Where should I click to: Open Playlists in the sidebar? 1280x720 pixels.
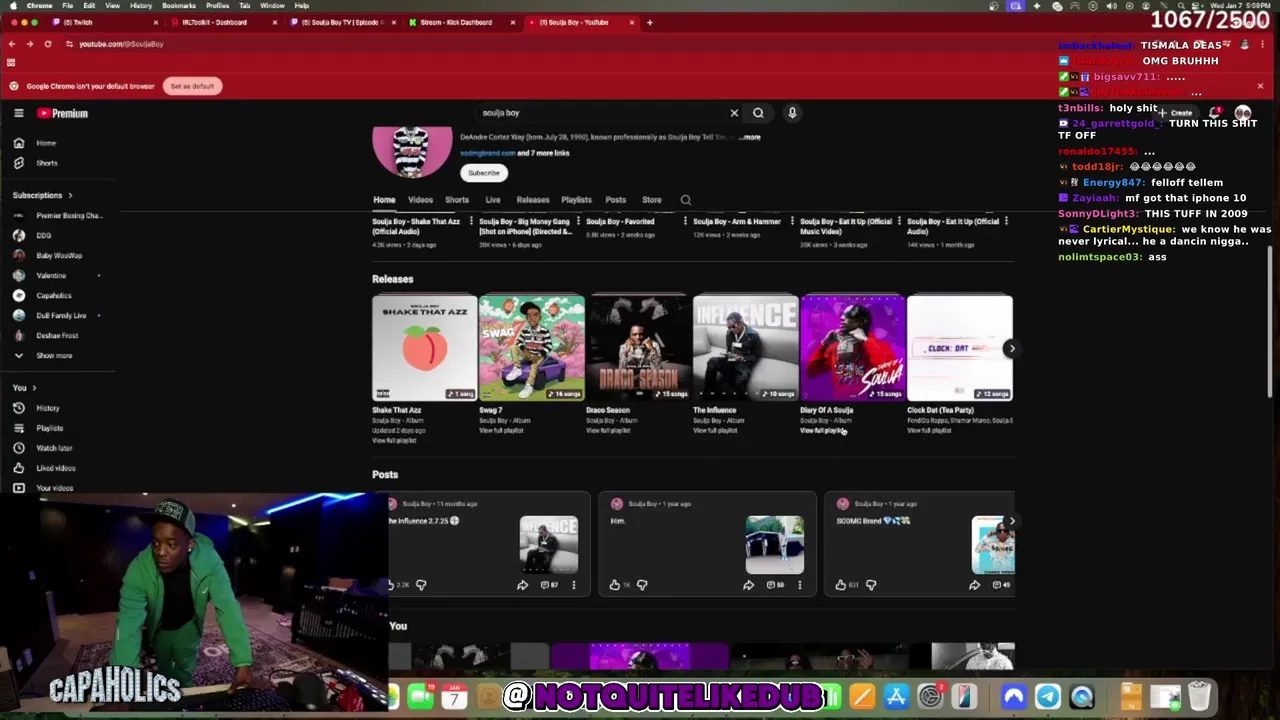(x=56, y=428)
